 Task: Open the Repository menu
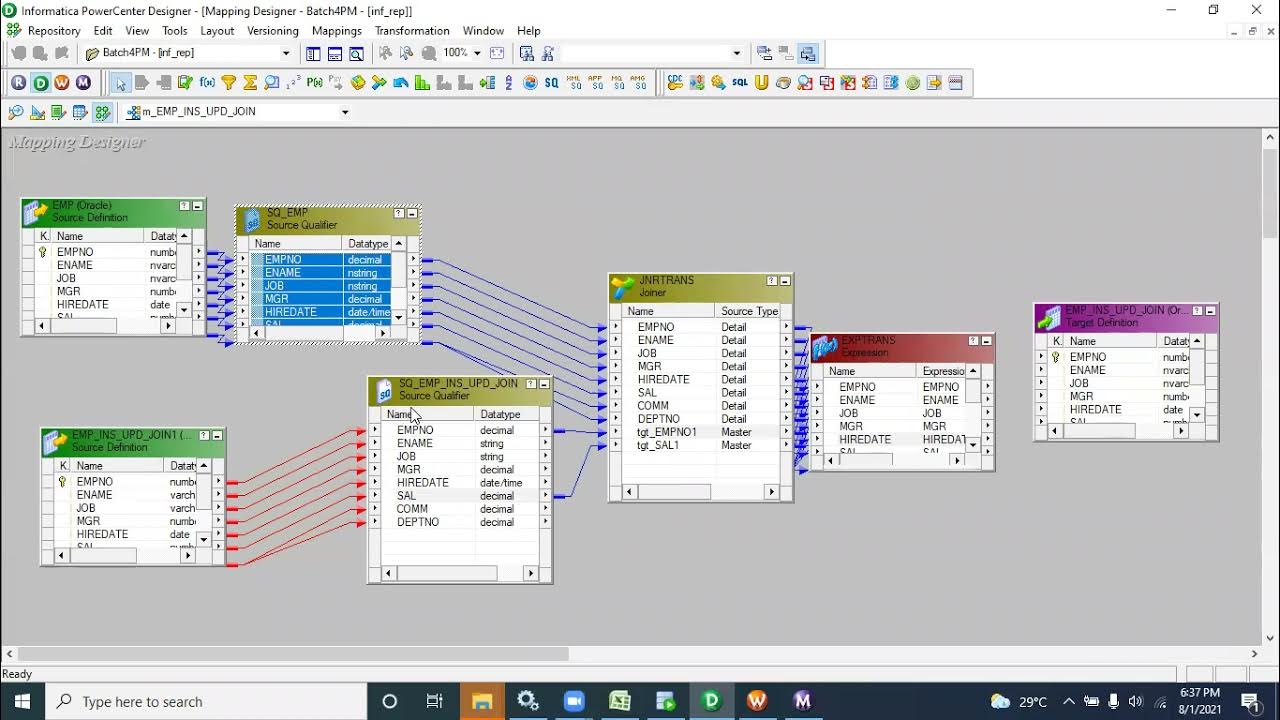point(54,31)
